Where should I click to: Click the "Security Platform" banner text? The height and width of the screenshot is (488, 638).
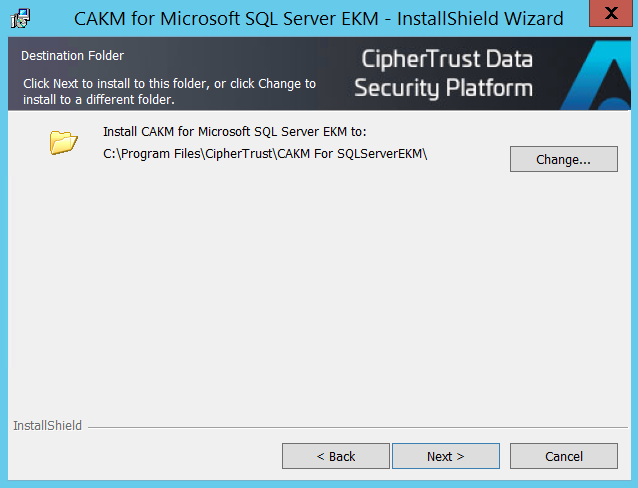coord(443,88)
